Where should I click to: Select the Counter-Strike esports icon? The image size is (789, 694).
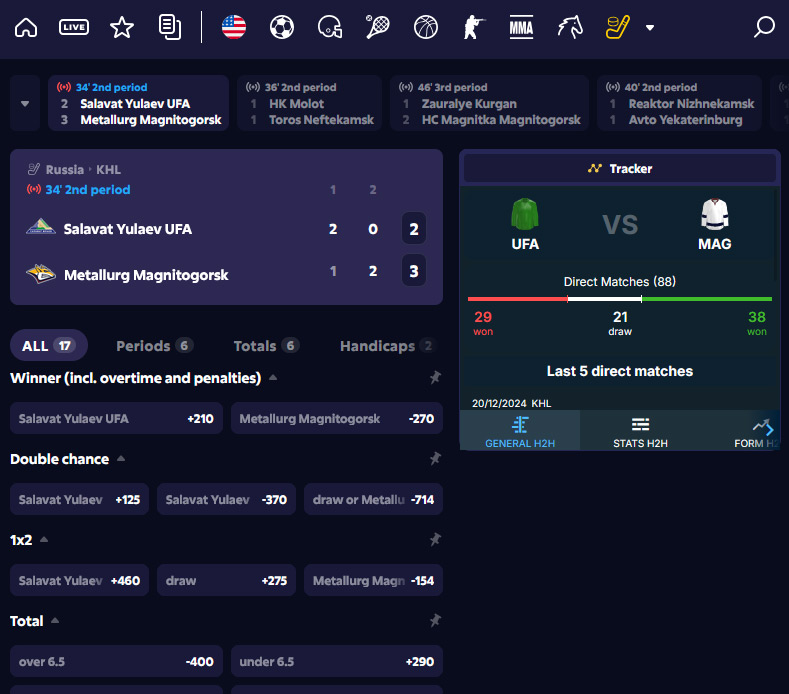pyautogui.click(x=474, y=27)
